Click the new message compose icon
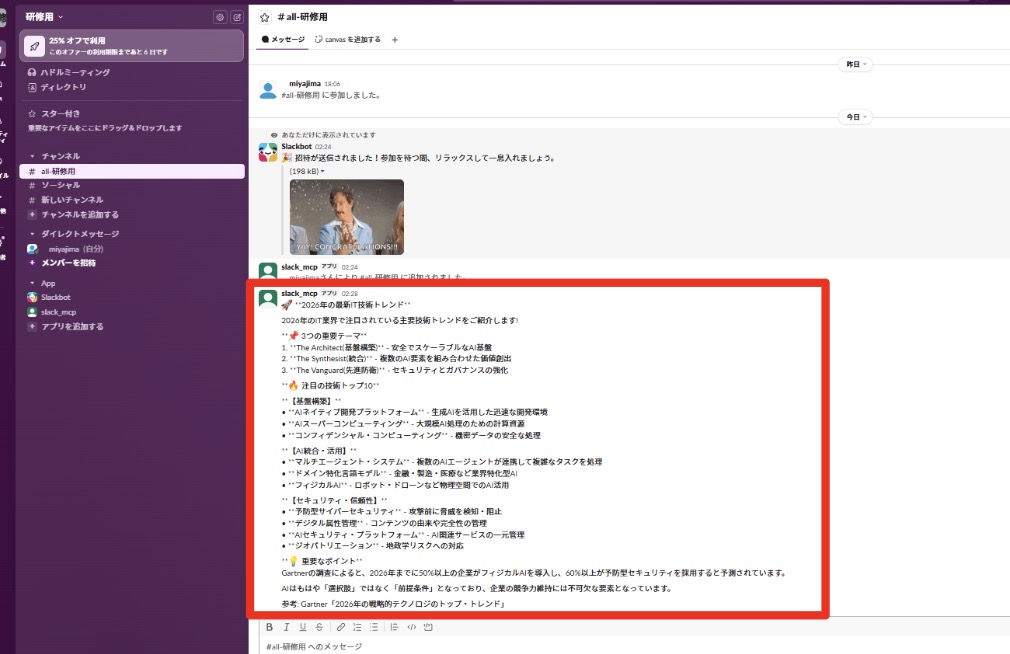This screenshot has height=654, width=1010. click(236, 17)
